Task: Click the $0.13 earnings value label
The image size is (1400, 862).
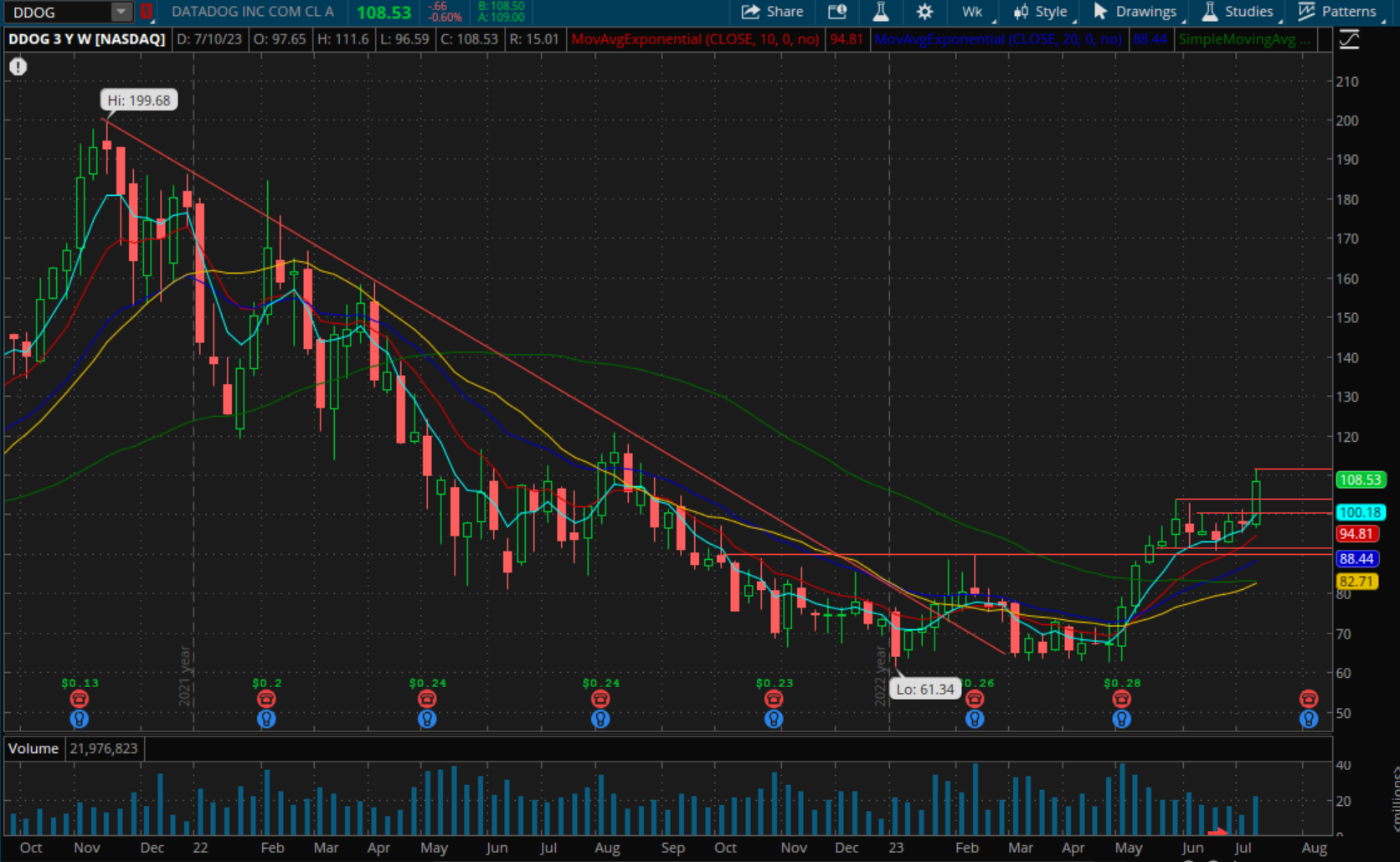Action: (x=80, y=683)
